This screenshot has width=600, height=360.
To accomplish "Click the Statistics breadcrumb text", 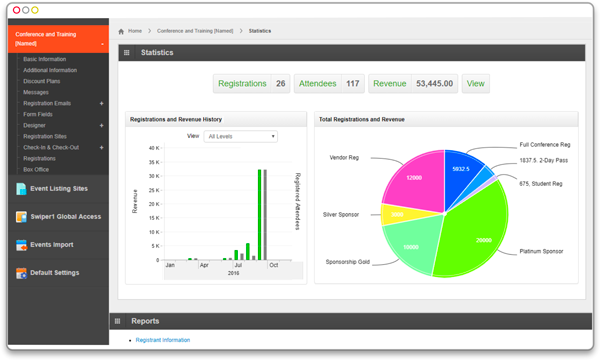I will [260, 31].
